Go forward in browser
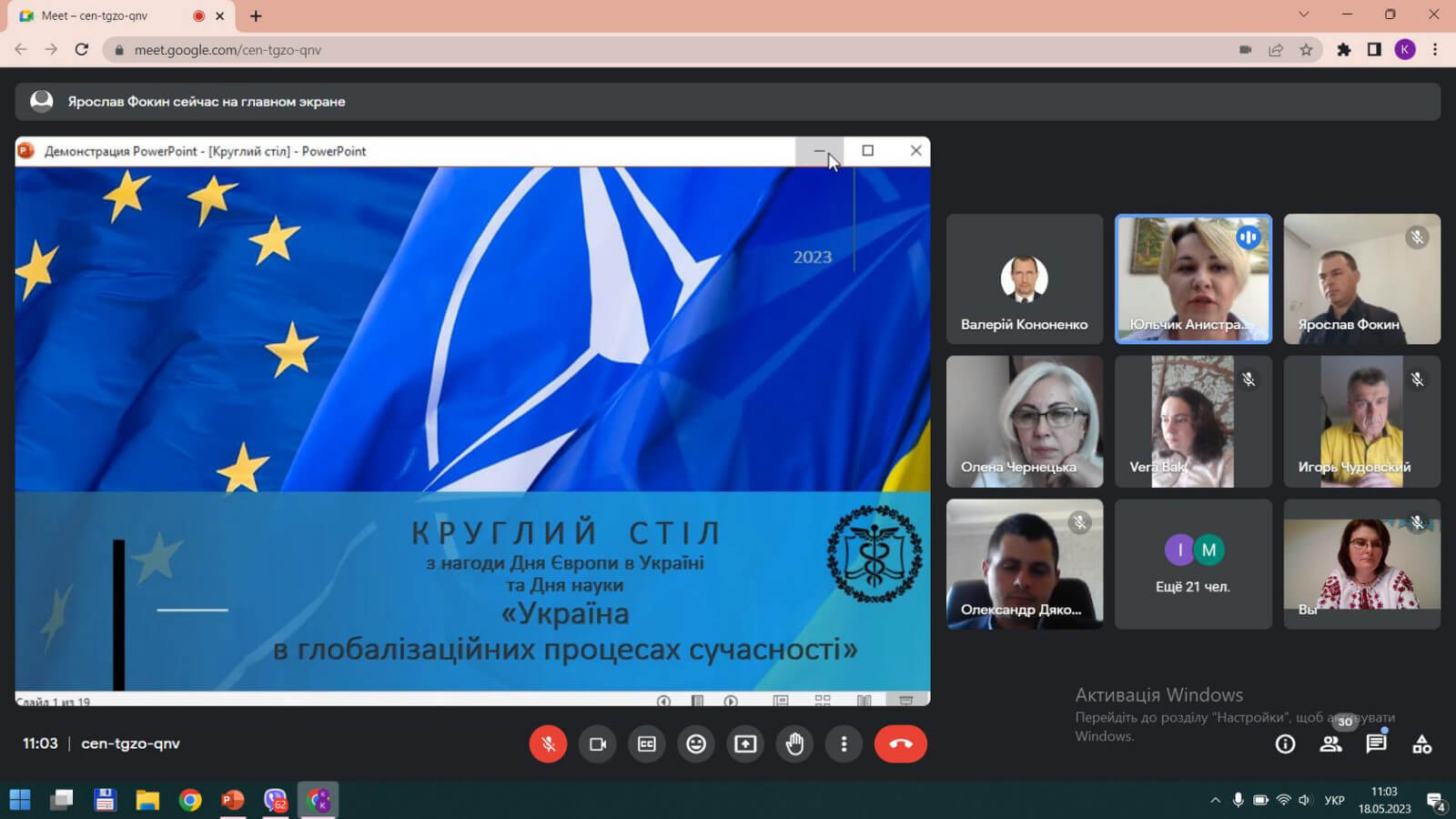1456x819 pixels. coord(51,50)
